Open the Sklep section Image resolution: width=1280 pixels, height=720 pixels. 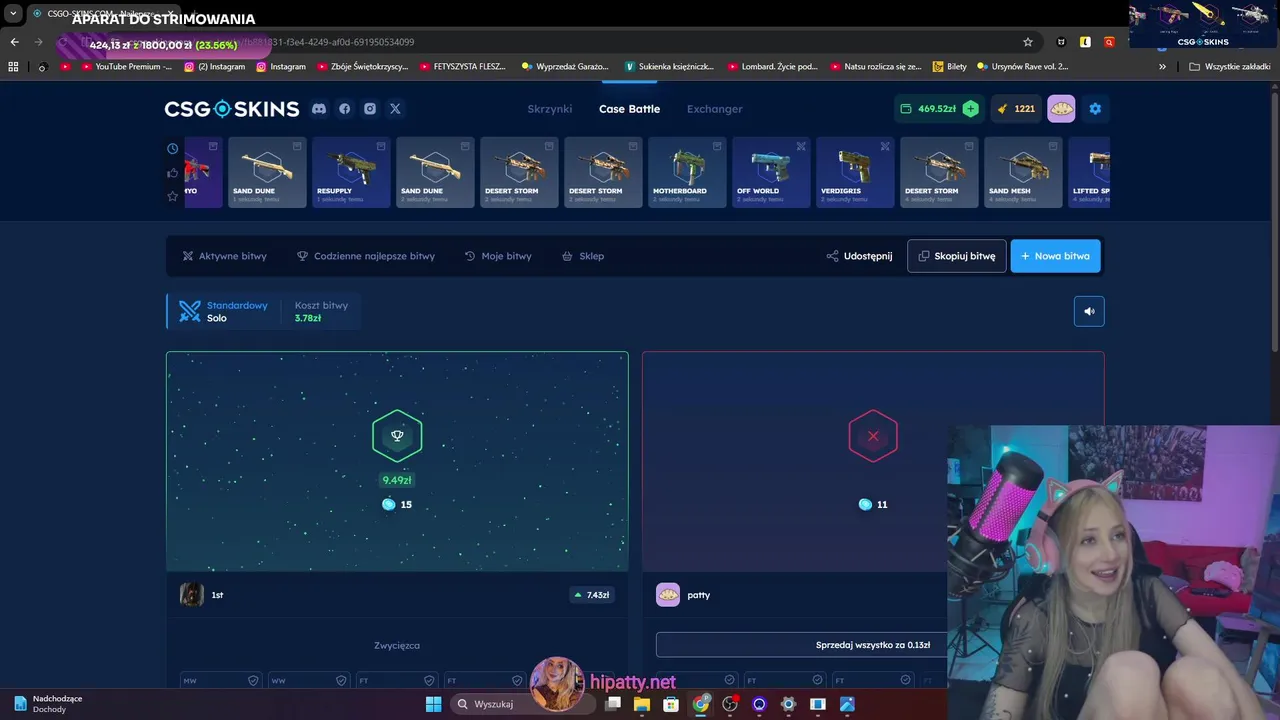583,256
